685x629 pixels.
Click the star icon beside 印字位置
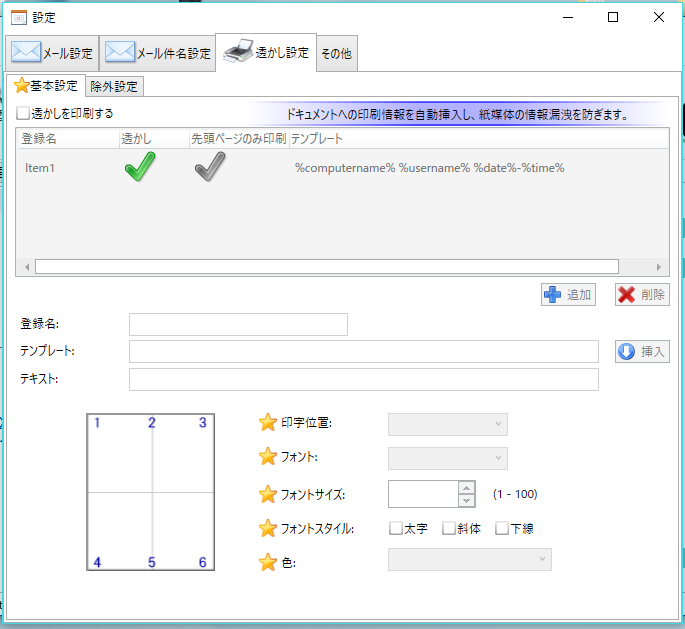pos(268,422)
